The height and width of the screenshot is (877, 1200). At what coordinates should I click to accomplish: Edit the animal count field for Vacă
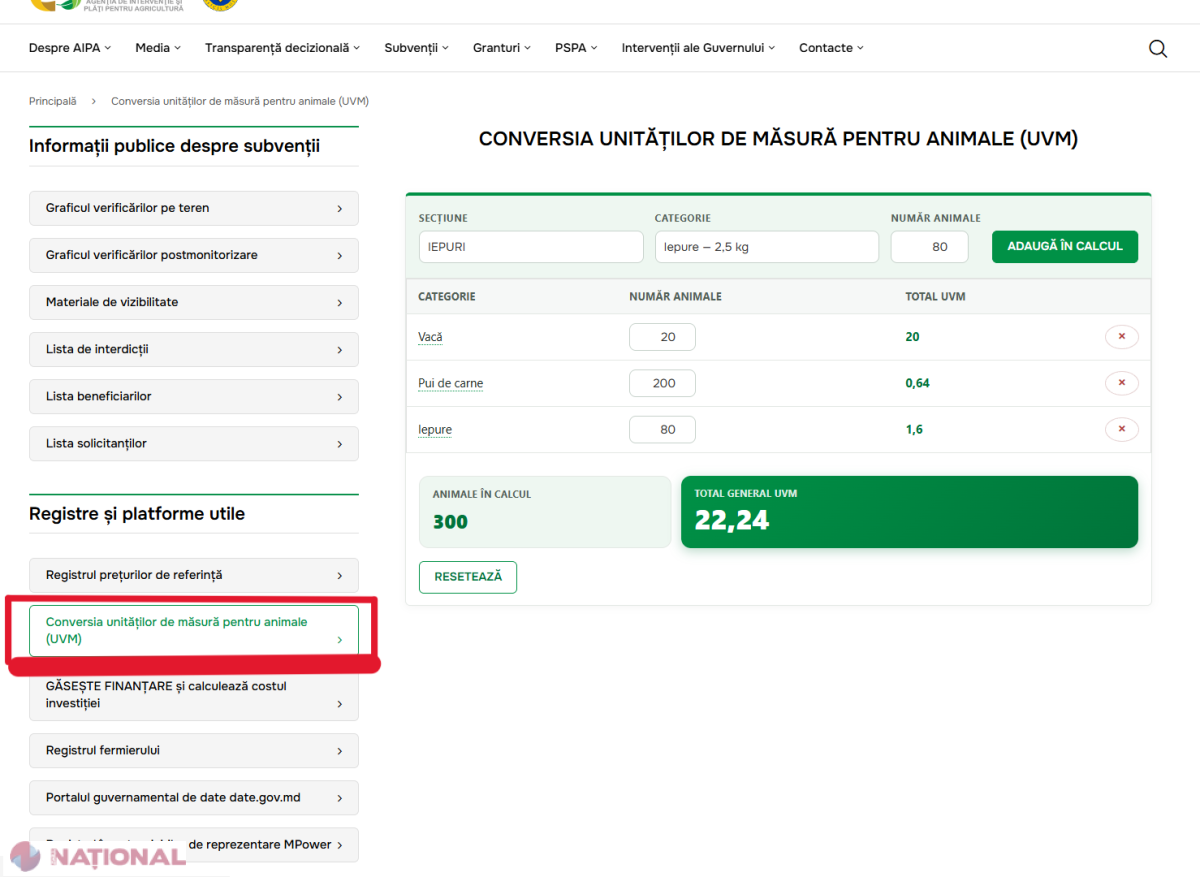point(662,337)
